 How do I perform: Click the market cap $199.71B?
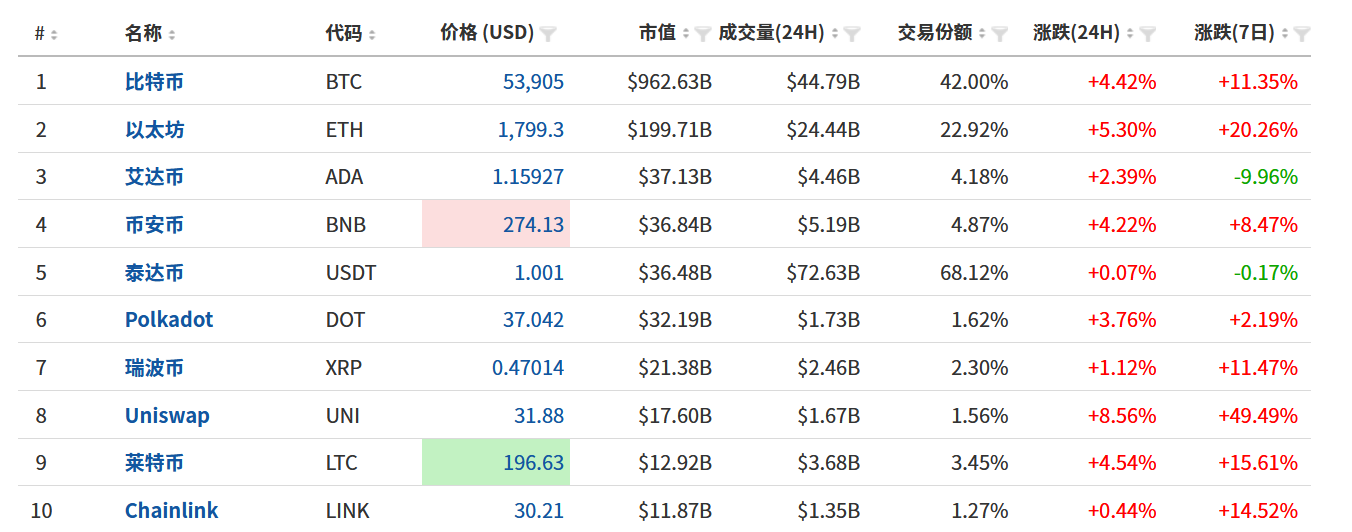pyautogui.click(x=670, y=130)
